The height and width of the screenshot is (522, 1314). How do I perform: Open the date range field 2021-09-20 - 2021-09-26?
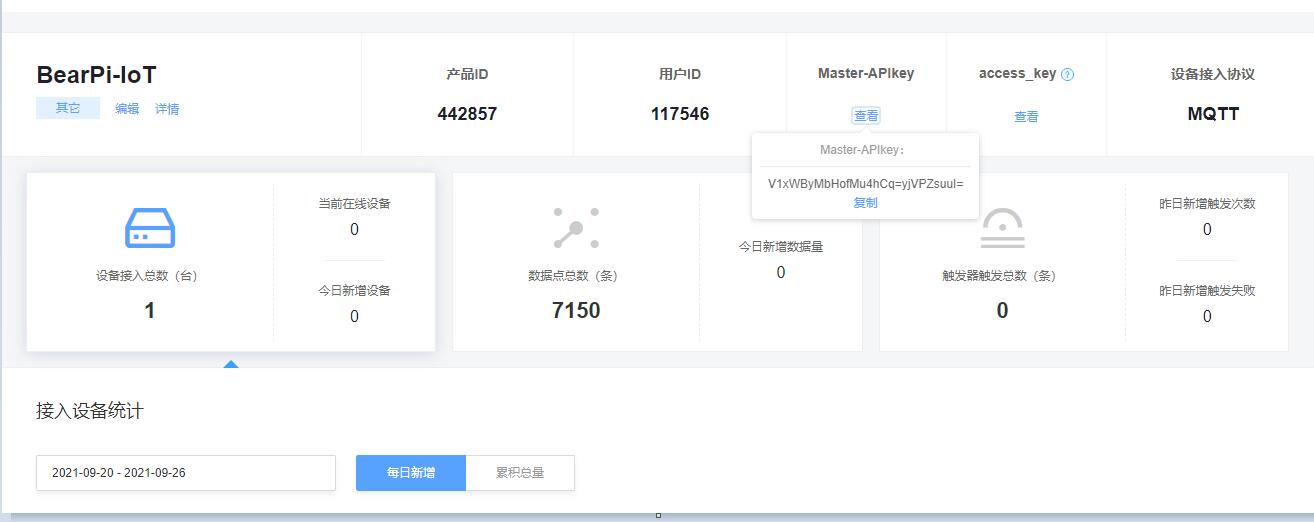(x=186, y=473)
